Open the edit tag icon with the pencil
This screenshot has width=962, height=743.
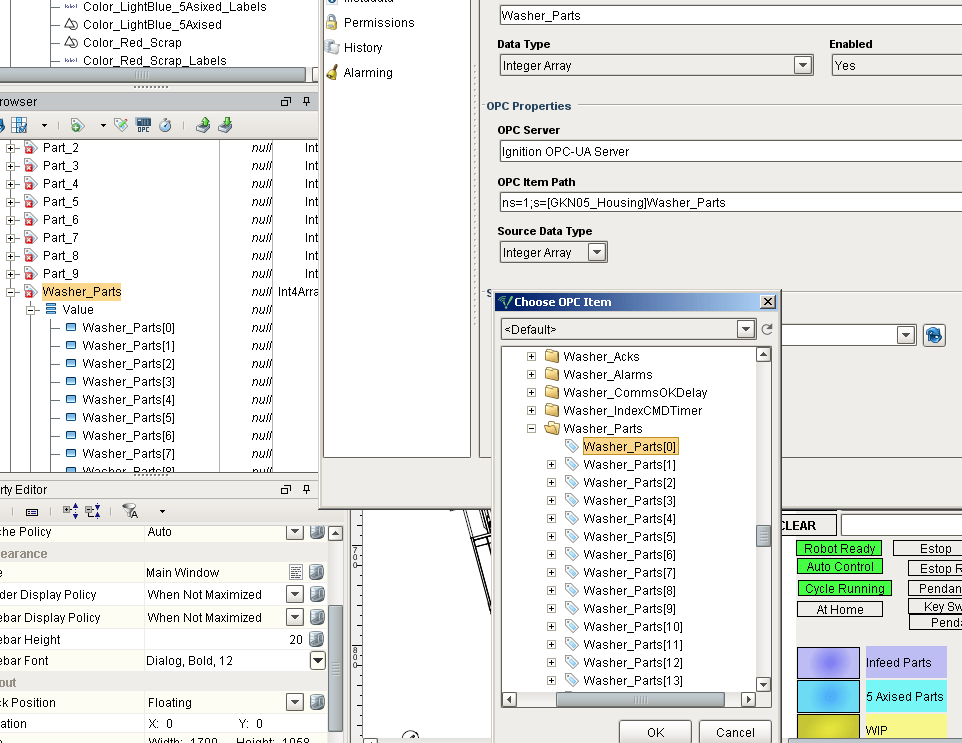pyautogui.click(x=122, y=124)
